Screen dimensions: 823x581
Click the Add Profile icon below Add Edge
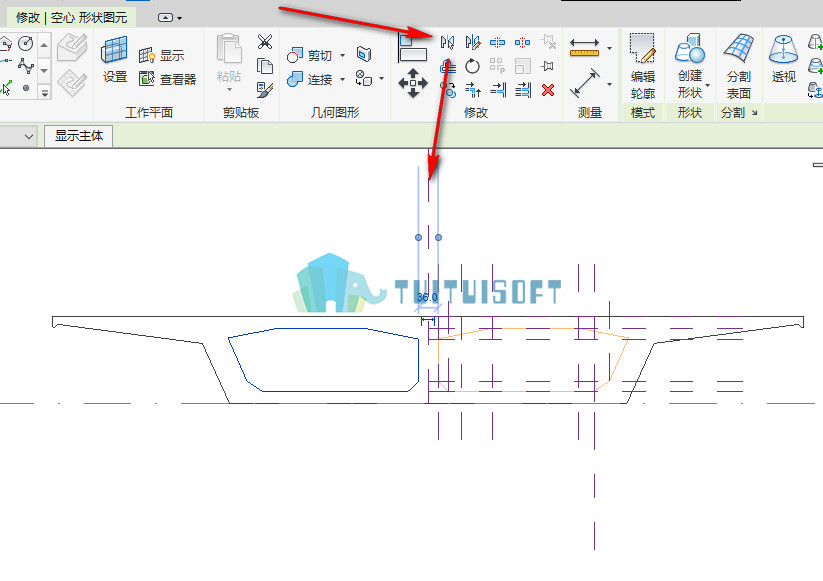(815, 66)
